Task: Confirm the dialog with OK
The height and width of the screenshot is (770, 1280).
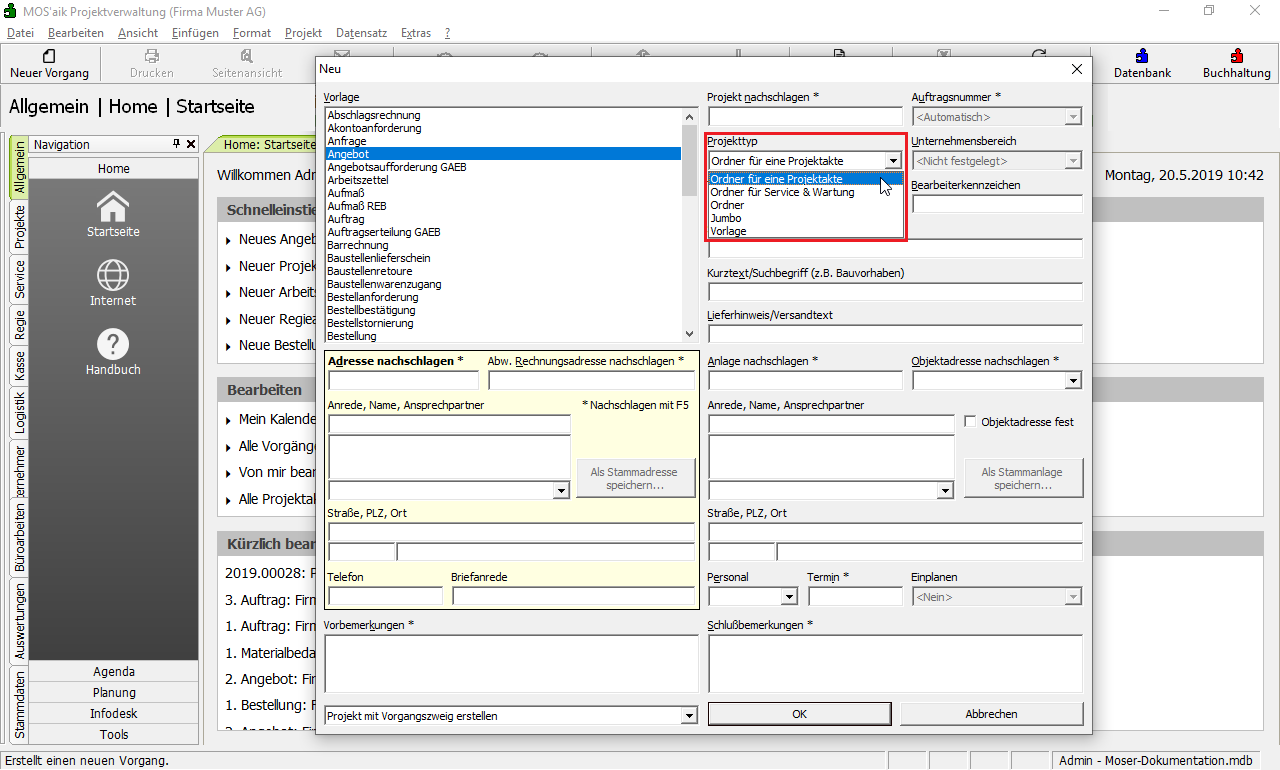Action: click(x=799, y=714)
